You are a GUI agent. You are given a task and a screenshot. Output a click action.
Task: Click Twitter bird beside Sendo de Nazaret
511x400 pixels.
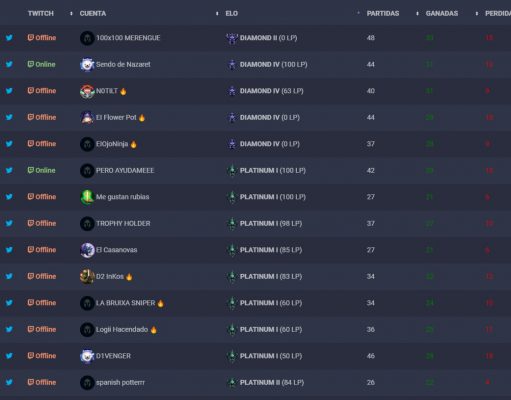pos(9,64)
